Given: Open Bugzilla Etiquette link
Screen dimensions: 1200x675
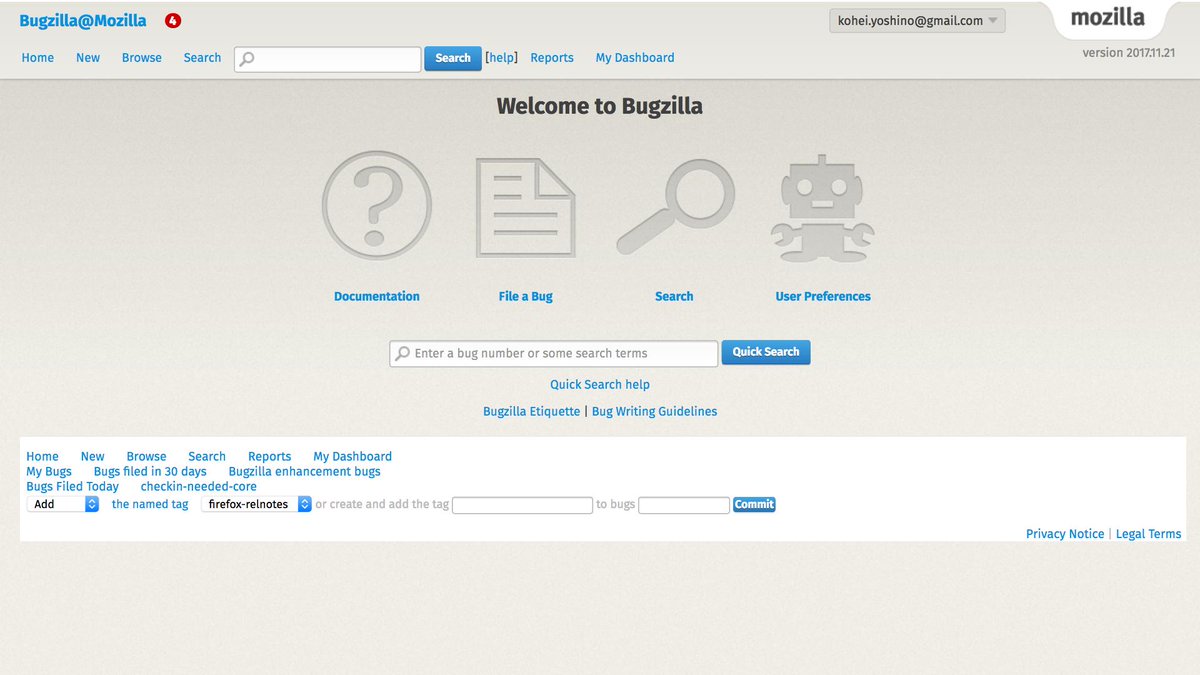Looking at the screenshot, I should point(531,411).
